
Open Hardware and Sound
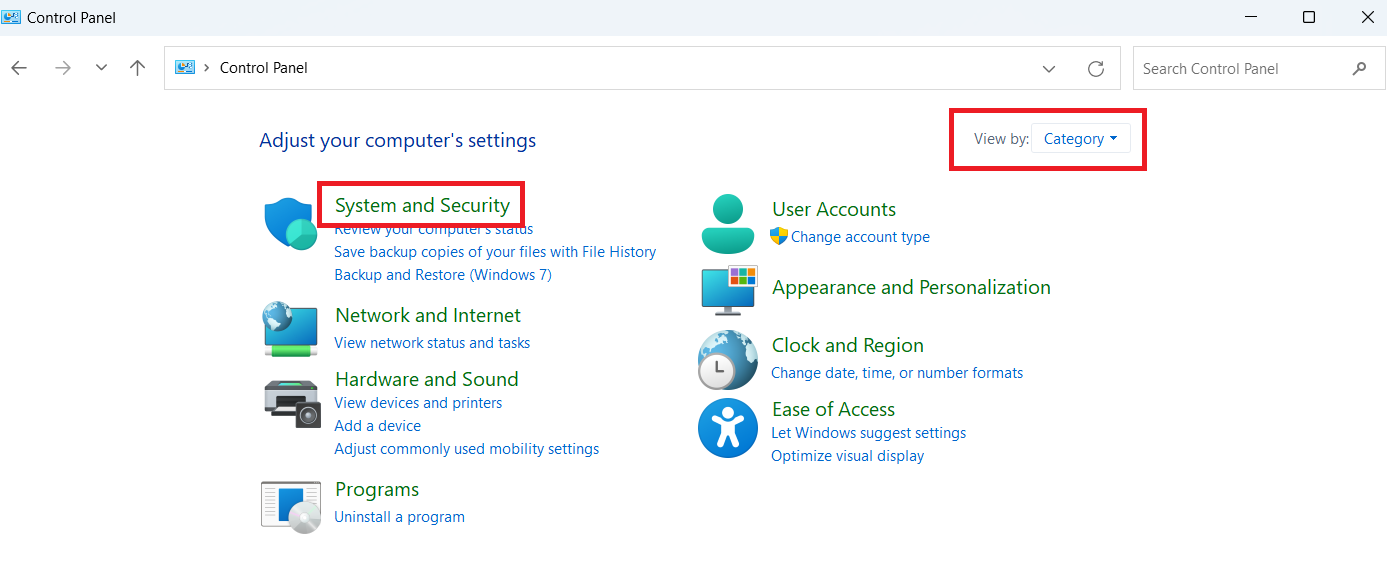tap(427, 379)
